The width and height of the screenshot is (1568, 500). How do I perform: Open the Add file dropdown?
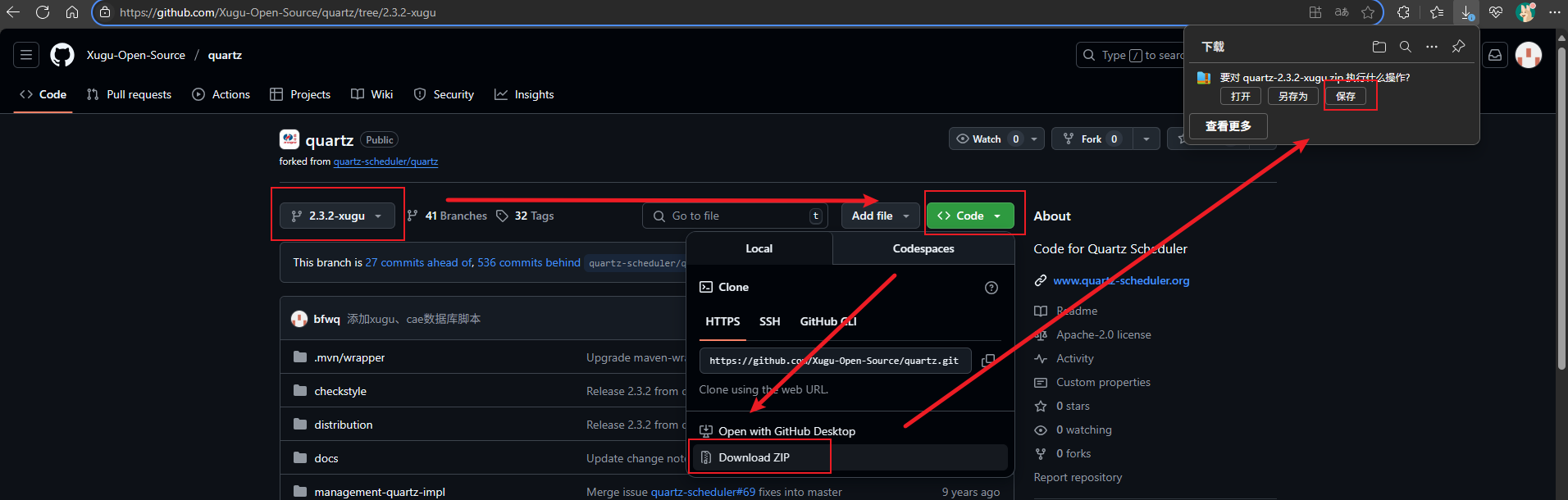880,216
